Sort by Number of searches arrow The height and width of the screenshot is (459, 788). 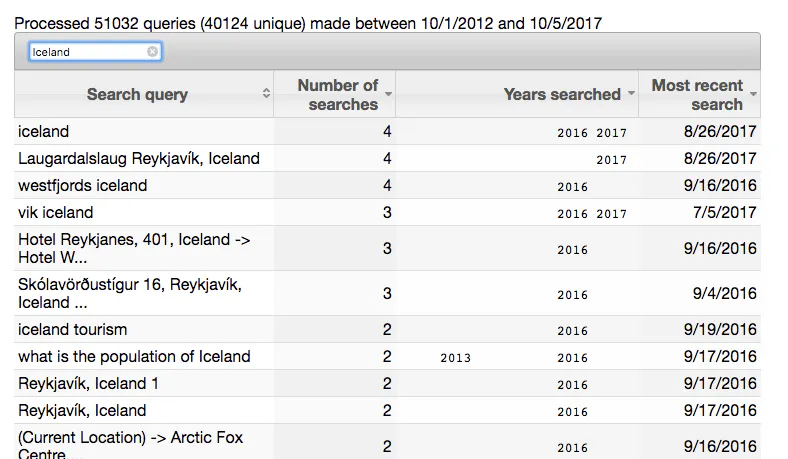pyautogui.click(x=388, y=94)
